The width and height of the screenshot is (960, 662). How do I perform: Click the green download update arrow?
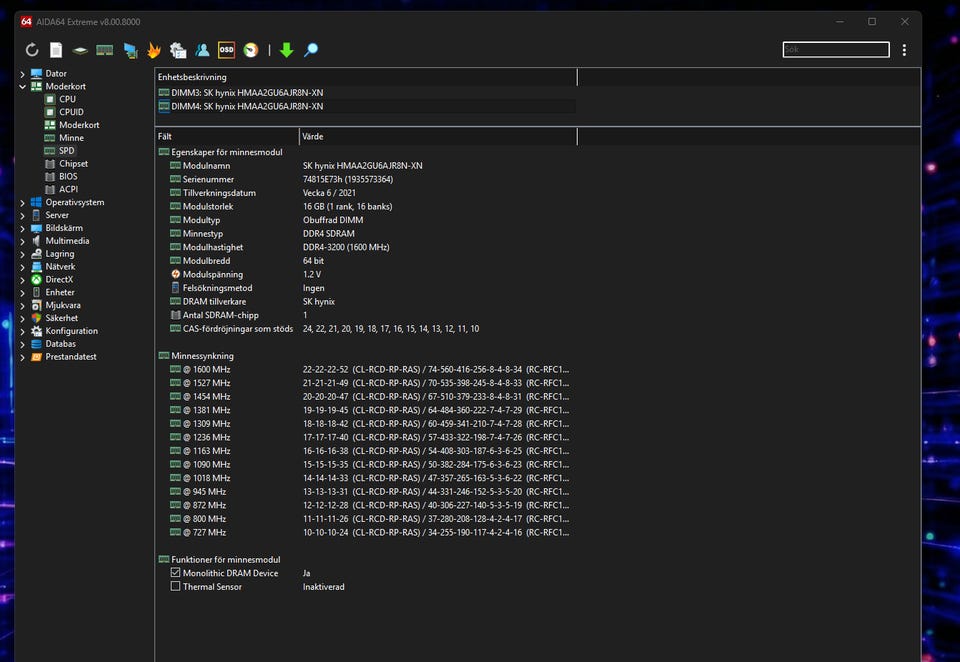coord(286,50)
